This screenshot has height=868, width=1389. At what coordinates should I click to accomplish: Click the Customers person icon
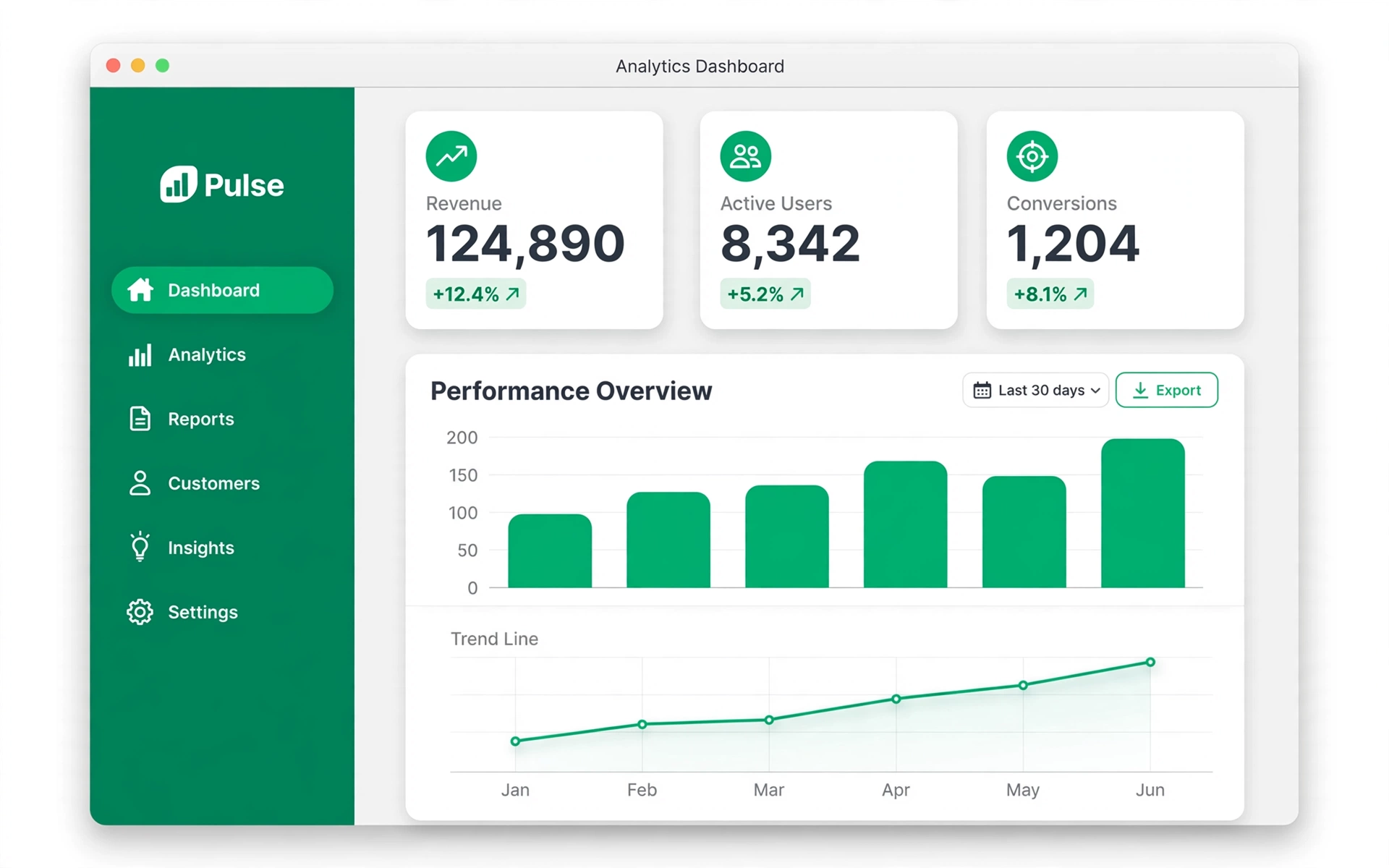(x=140, y=483)
